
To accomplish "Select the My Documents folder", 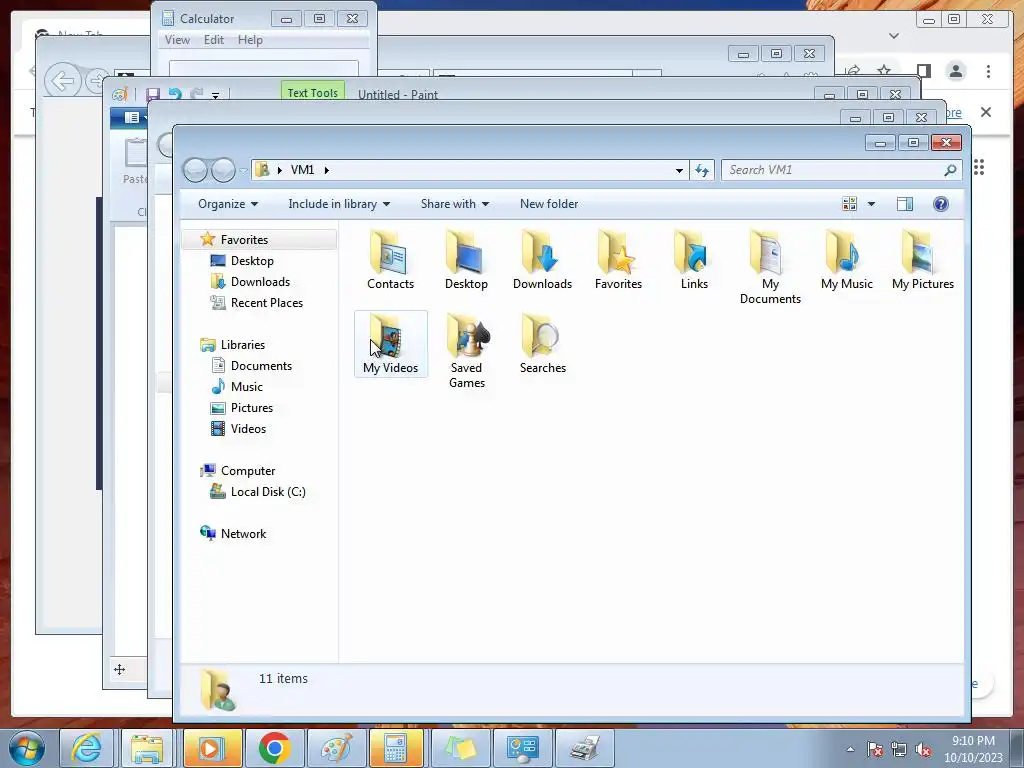I will [x=770, y=266].
